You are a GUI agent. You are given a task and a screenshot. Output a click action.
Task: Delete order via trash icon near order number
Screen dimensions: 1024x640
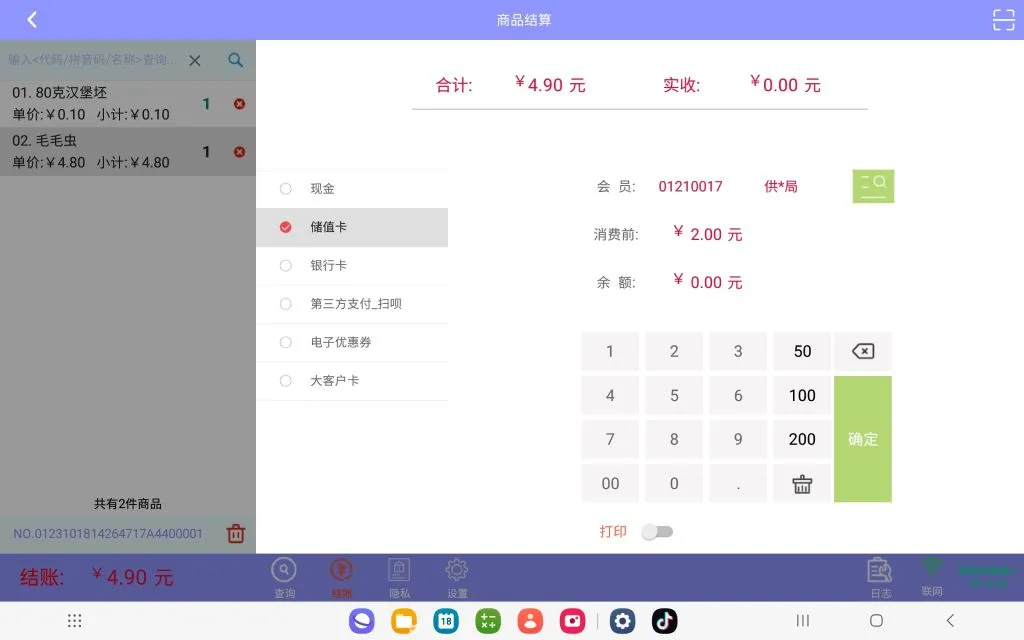[x=235, y=533]
